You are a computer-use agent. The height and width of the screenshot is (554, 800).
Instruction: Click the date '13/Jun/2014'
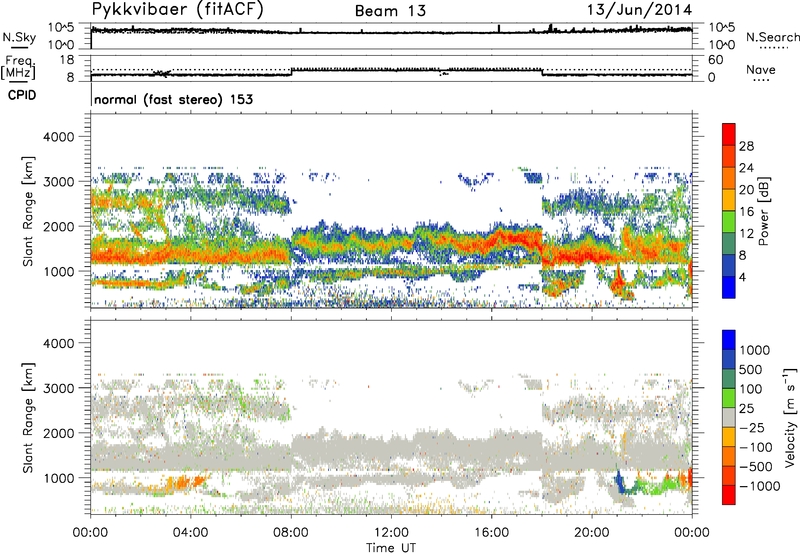pyautogui.click(x=639, y=10)
